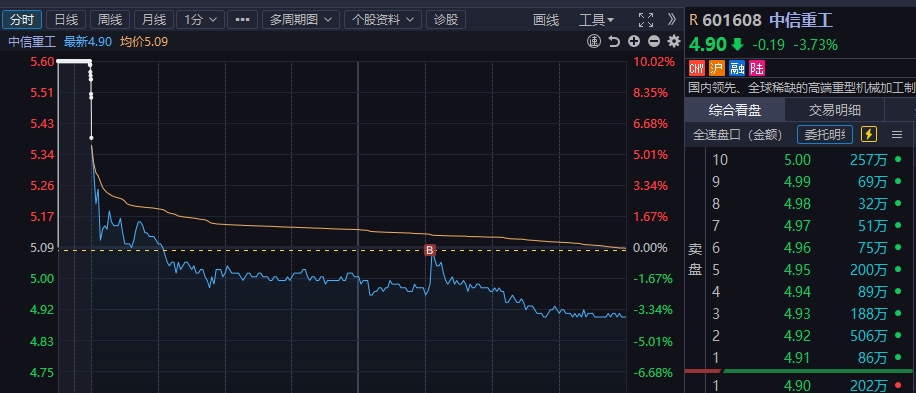
Task: Open chart settings gear icon
Action: coord(674,41)
